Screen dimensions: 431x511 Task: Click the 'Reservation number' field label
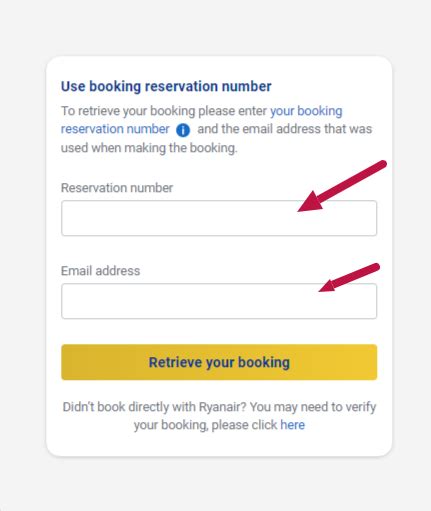(117, 188)
